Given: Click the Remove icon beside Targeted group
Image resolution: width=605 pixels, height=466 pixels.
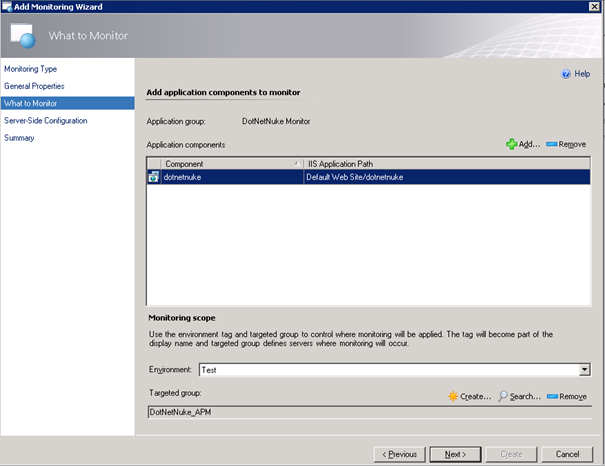Looking at the screenshot, I should coord(553,397).
